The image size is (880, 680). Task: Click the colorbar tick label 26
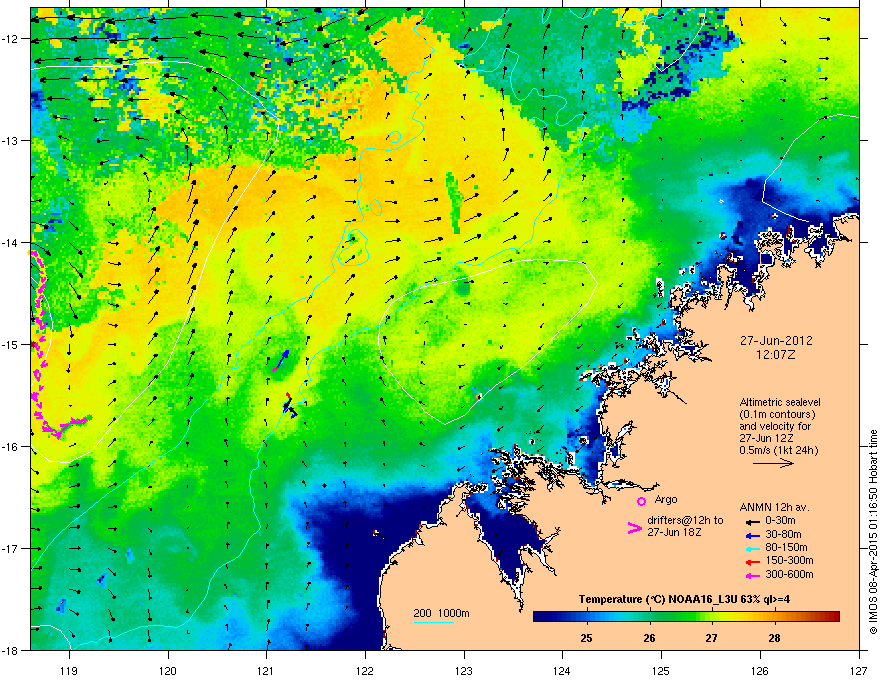pyautogui.click(x=649, y=638)
